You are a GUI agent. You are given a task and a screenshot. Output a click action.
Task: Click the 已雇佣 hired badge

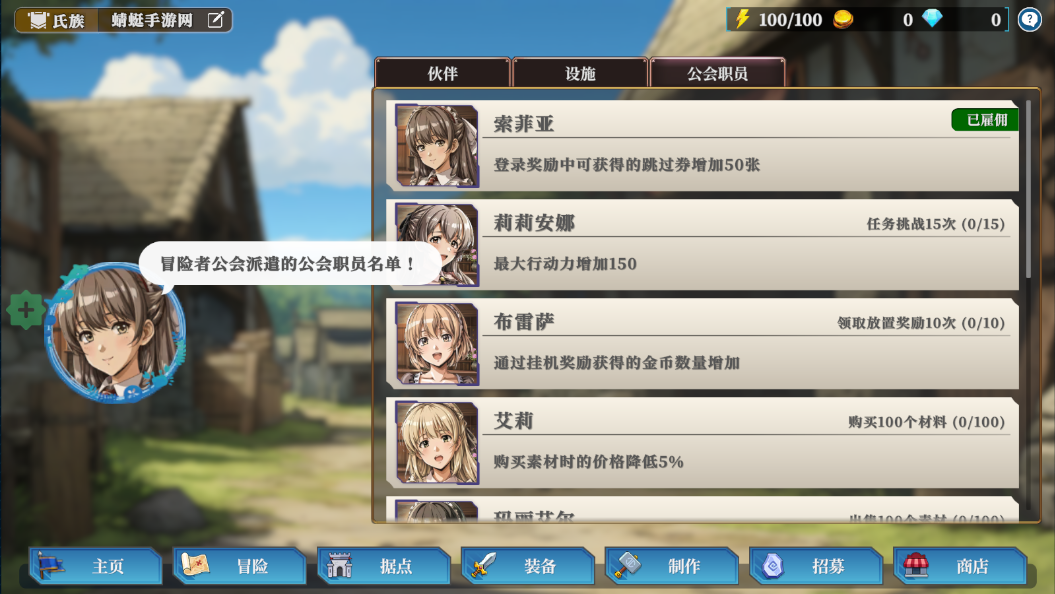tap(985, 120)
